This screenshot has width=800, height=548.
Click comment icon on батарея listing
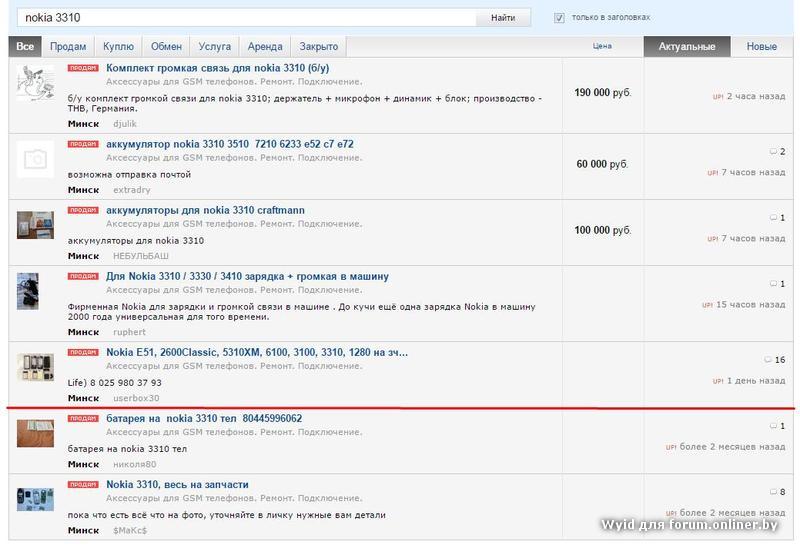coord(773,426)
